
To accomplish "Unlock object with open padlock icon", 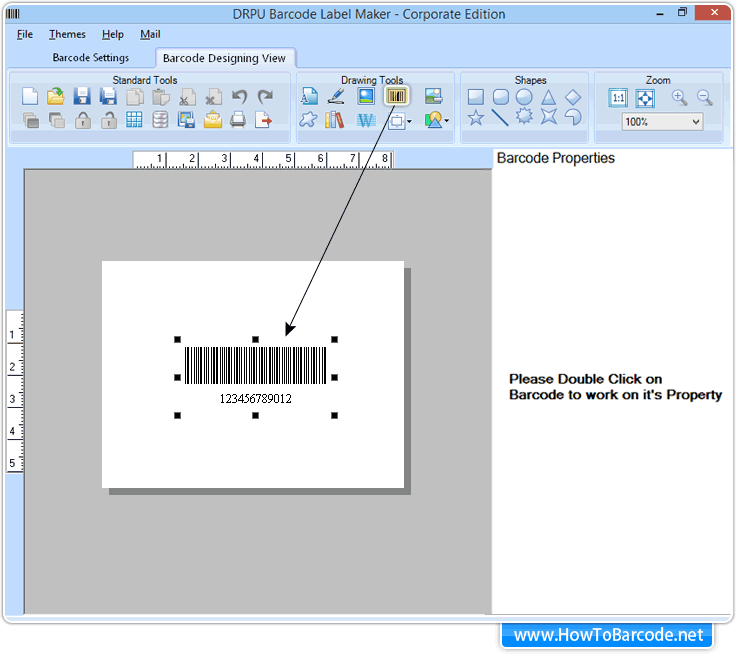I will pos(109,120).
